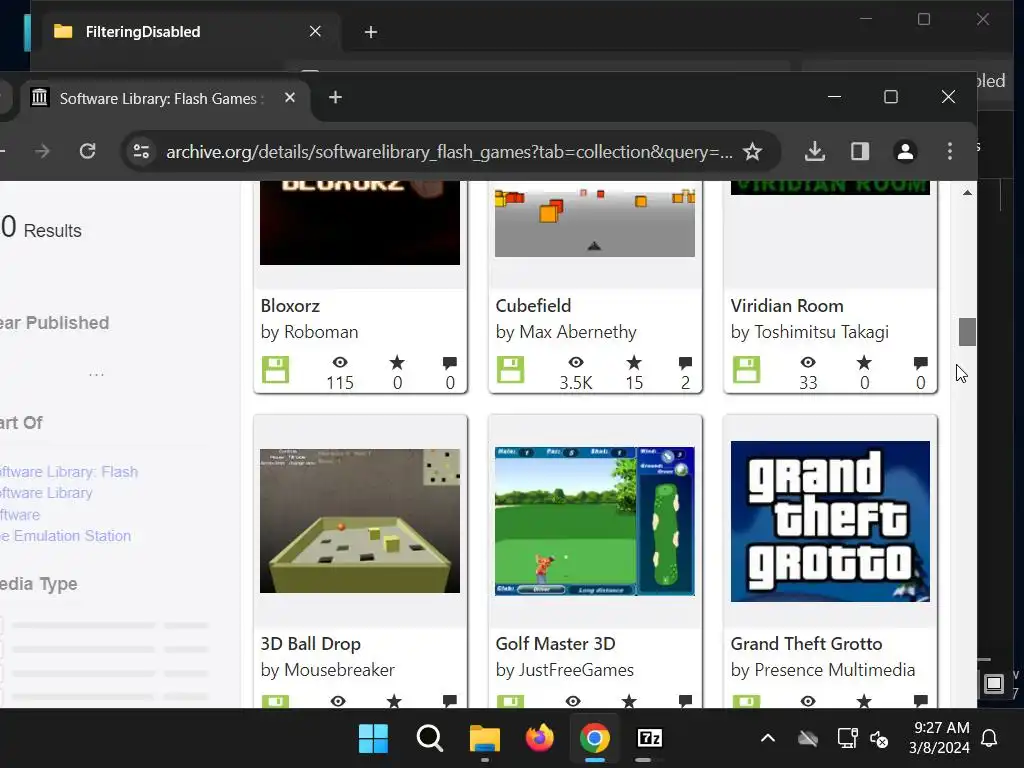Open the clock showing 9:27 AM
1024x768 pixels.
[939, 738]
